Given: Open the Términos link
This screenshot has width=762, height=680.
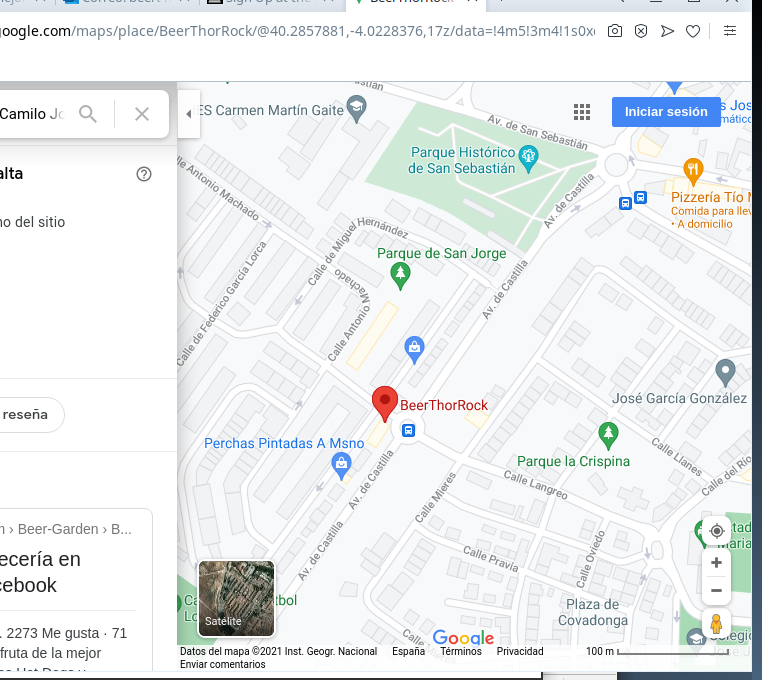Looking at the screenshot, I should click(x=461, y=651).
